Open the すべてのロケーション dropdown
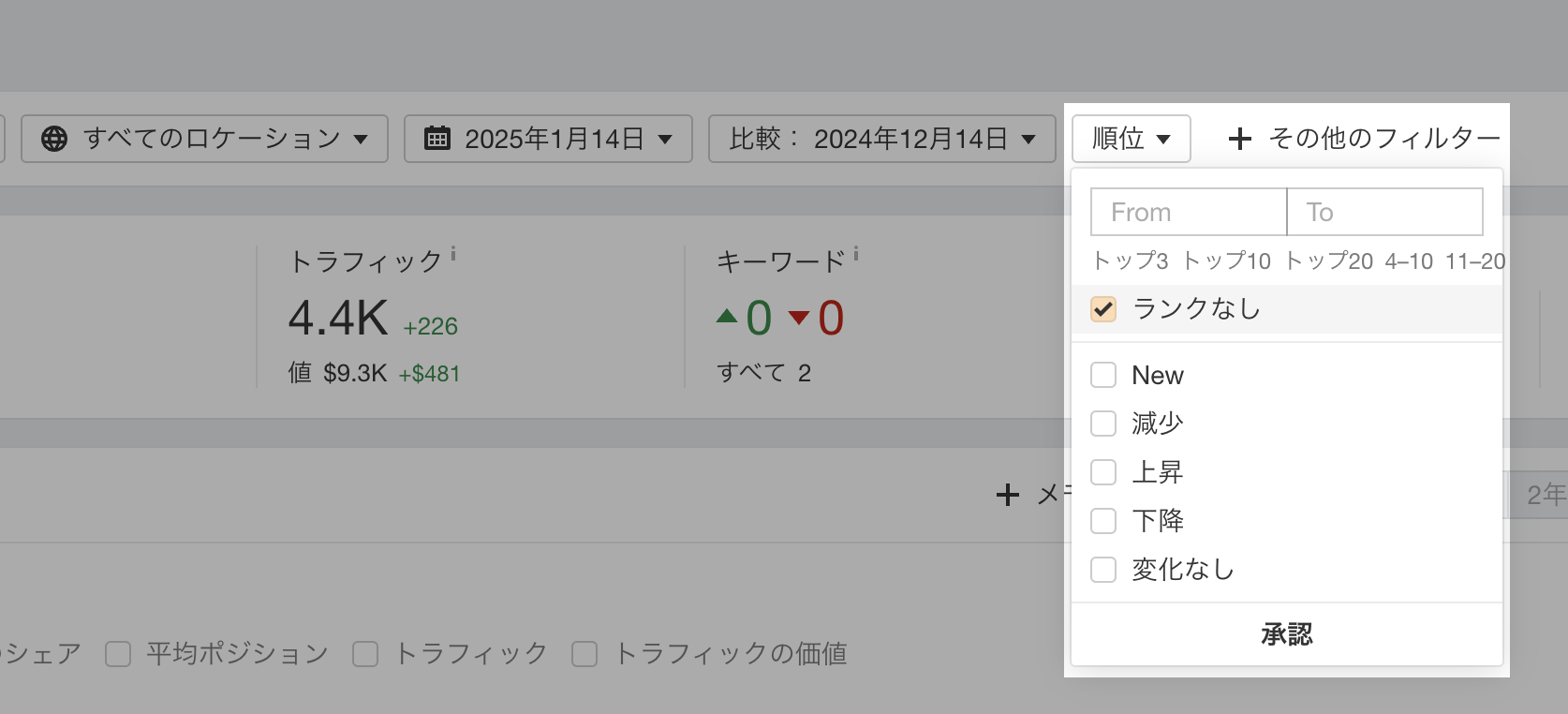The height and width of the screenshot is (714, 1568). 204,139
